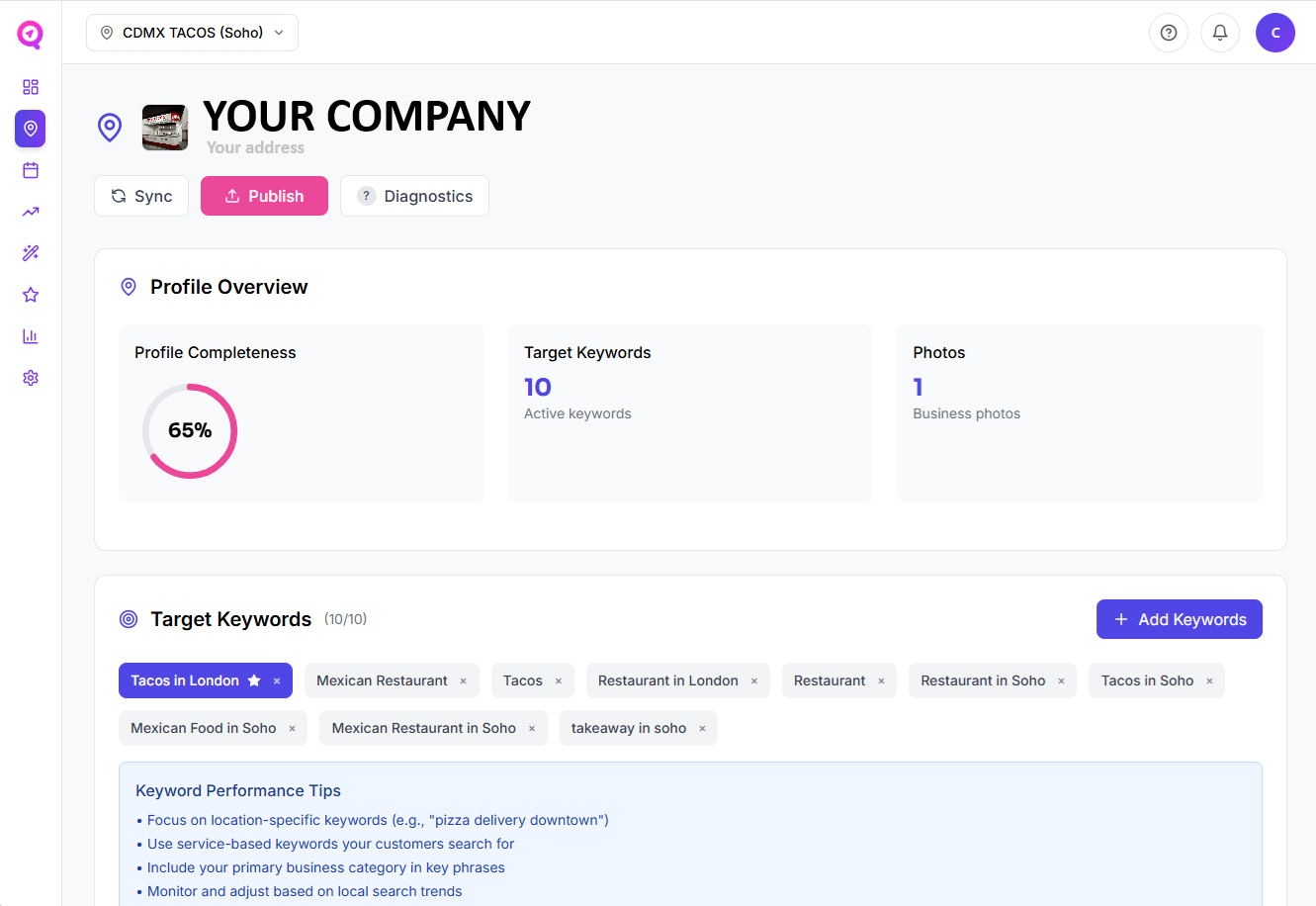This screenshot has height=906, width=1316.
Task: Check notifications via the bell icon
Action: point(1219,33)
